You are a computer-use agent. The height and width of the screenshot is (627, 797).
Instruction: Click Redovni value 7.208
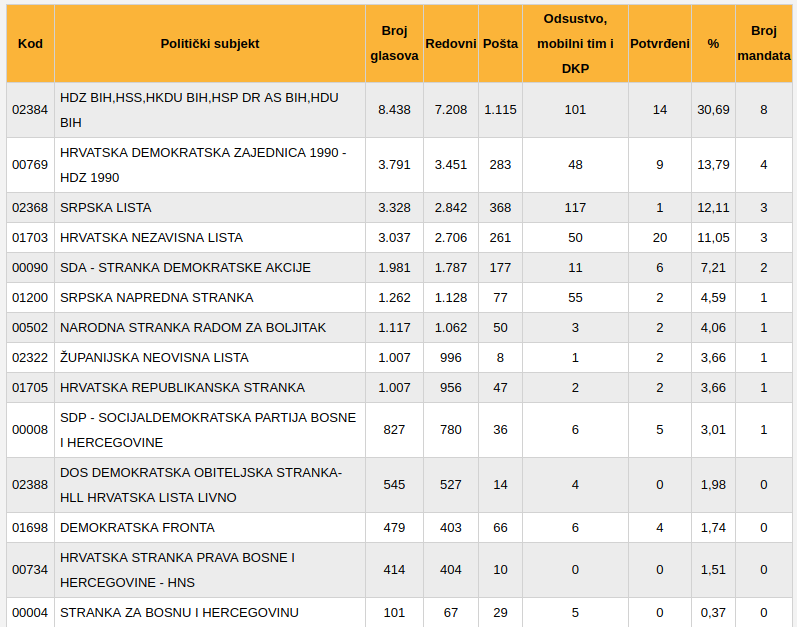(450, 110)
